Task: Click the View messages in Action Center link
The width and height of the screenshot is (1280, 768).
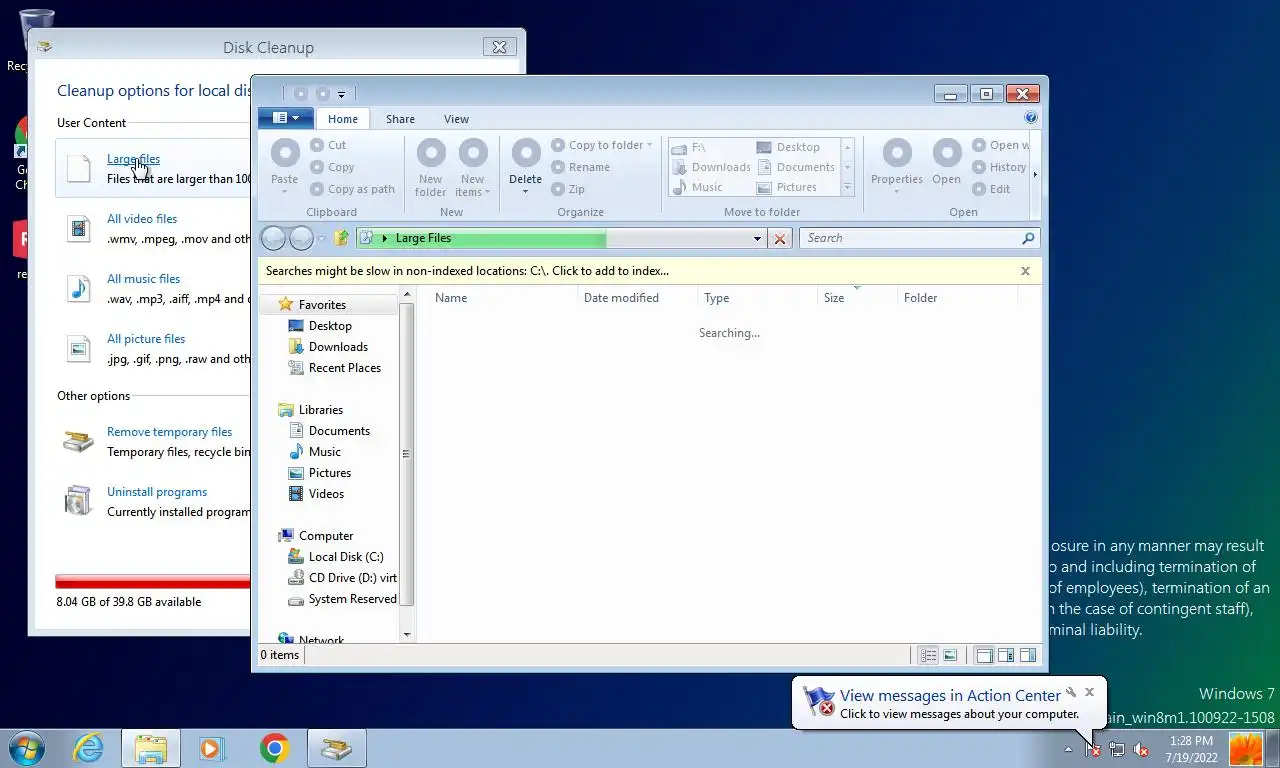Action: click(950, 695)
